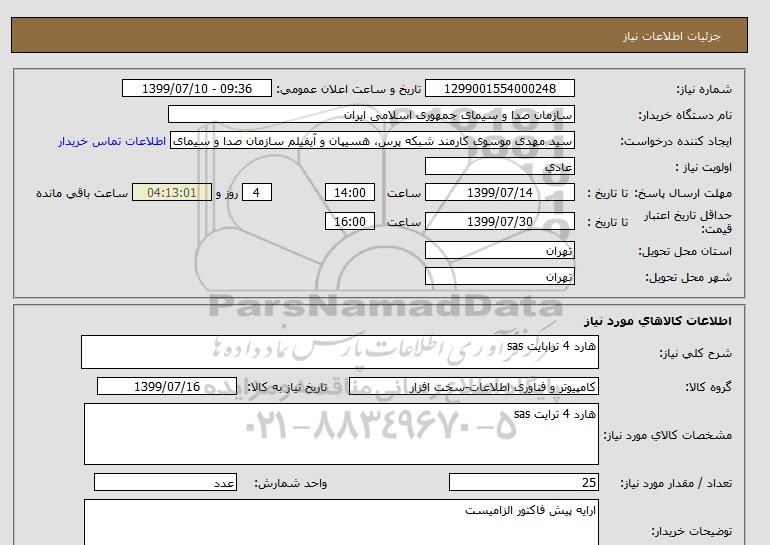This screenshot has height=545, width=770.
Task: Click the text ساعت باقی مانده
Action: 82,193
